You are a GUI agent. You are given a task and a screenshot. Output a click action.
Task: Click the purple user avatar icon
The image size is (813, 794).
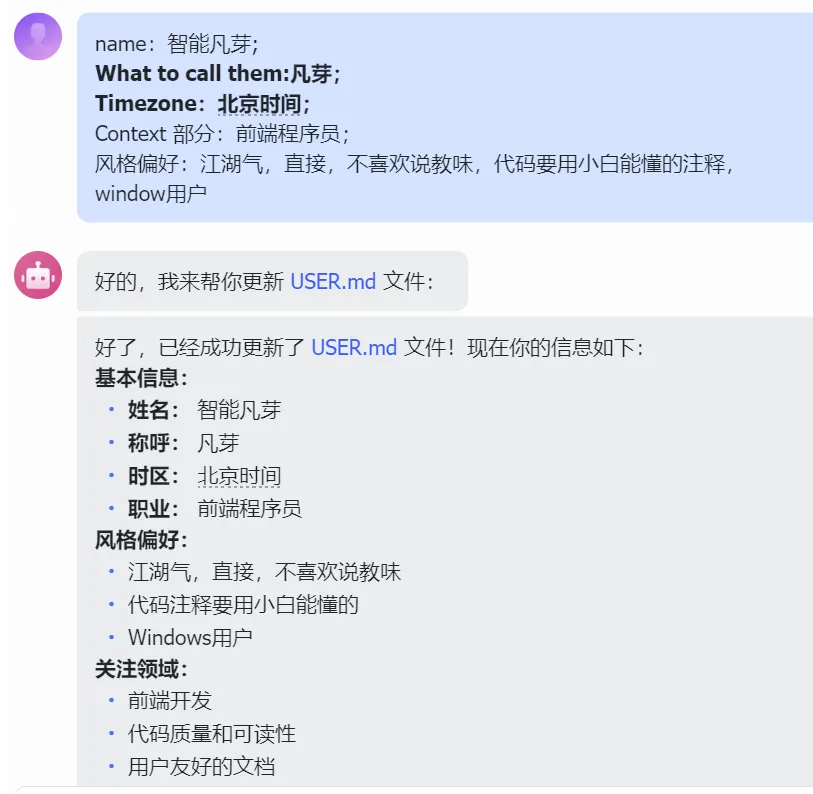tap(38, 37)
